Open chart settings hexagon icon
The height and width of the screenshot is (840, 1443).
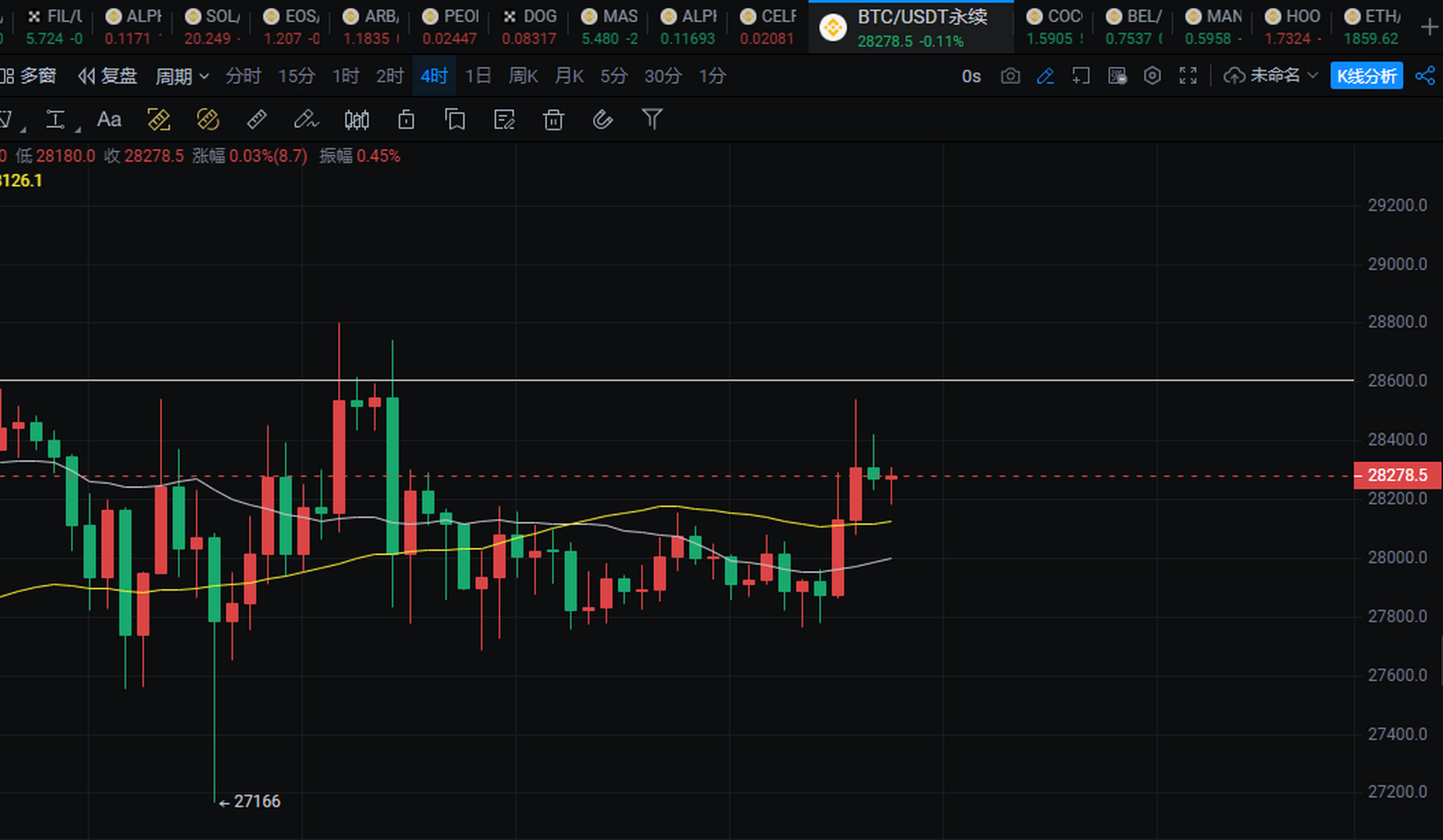click(1152, 76)
